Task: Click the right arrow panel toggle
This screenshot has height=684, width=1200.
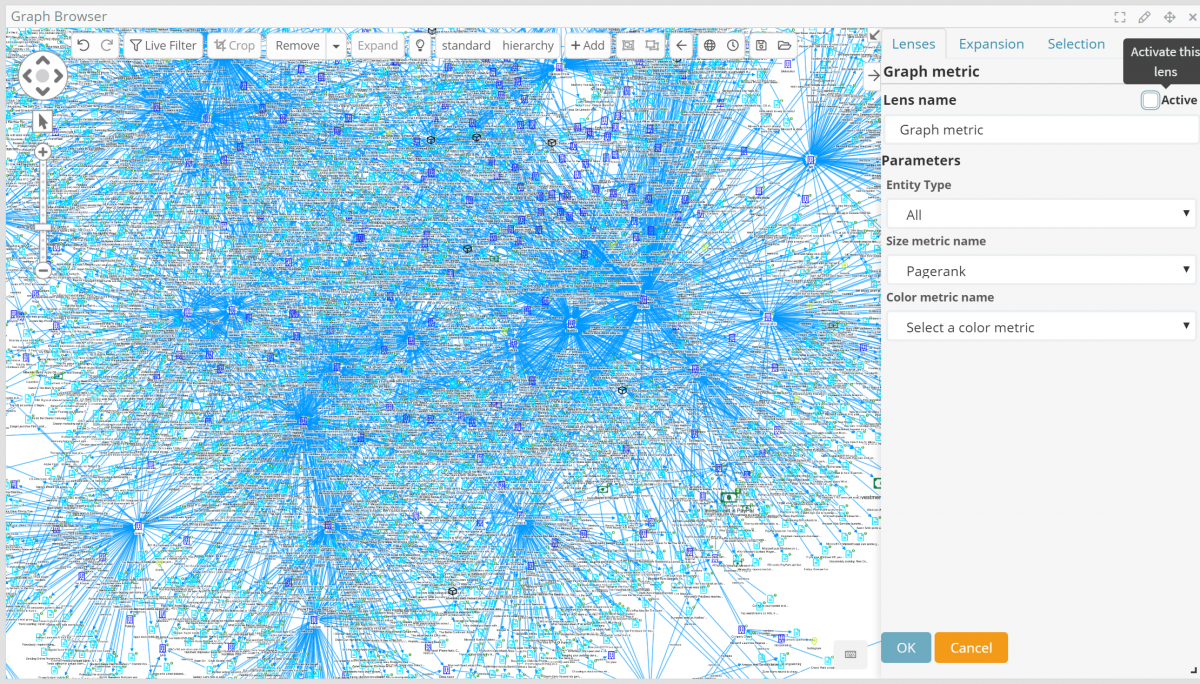Action: (x=874, y=74)
